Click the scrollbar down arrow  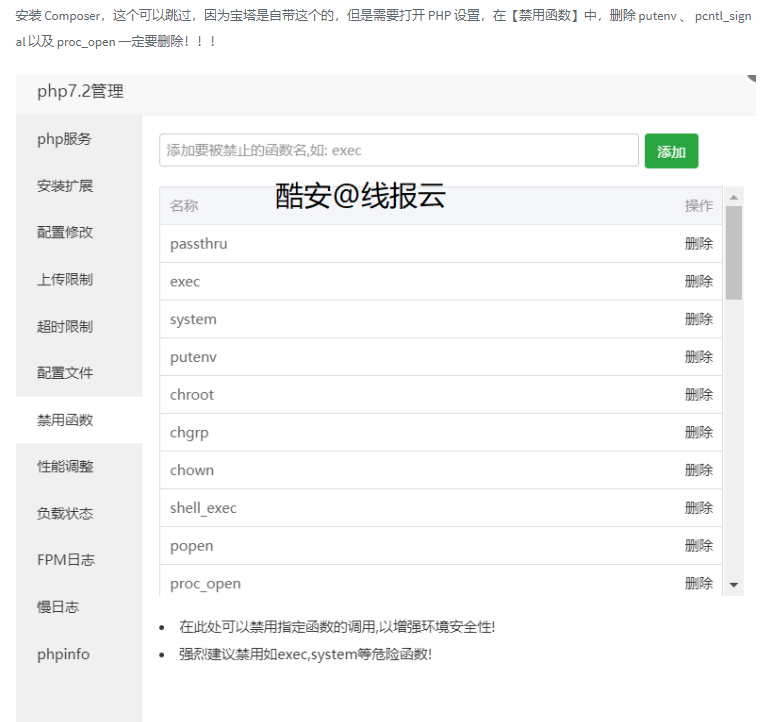click(734, 585)
